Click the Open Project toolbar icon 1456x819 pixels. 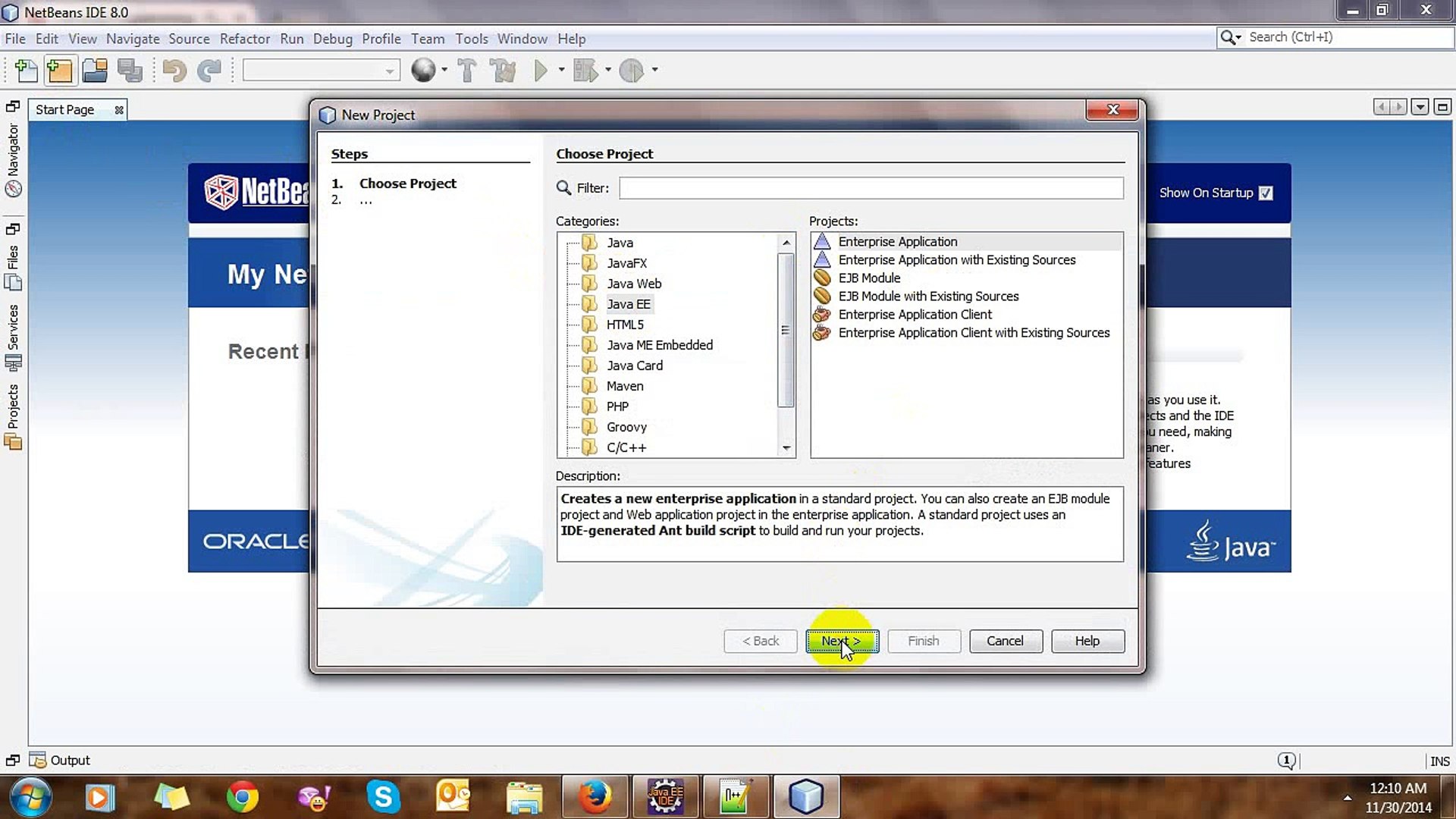(95, 71)
